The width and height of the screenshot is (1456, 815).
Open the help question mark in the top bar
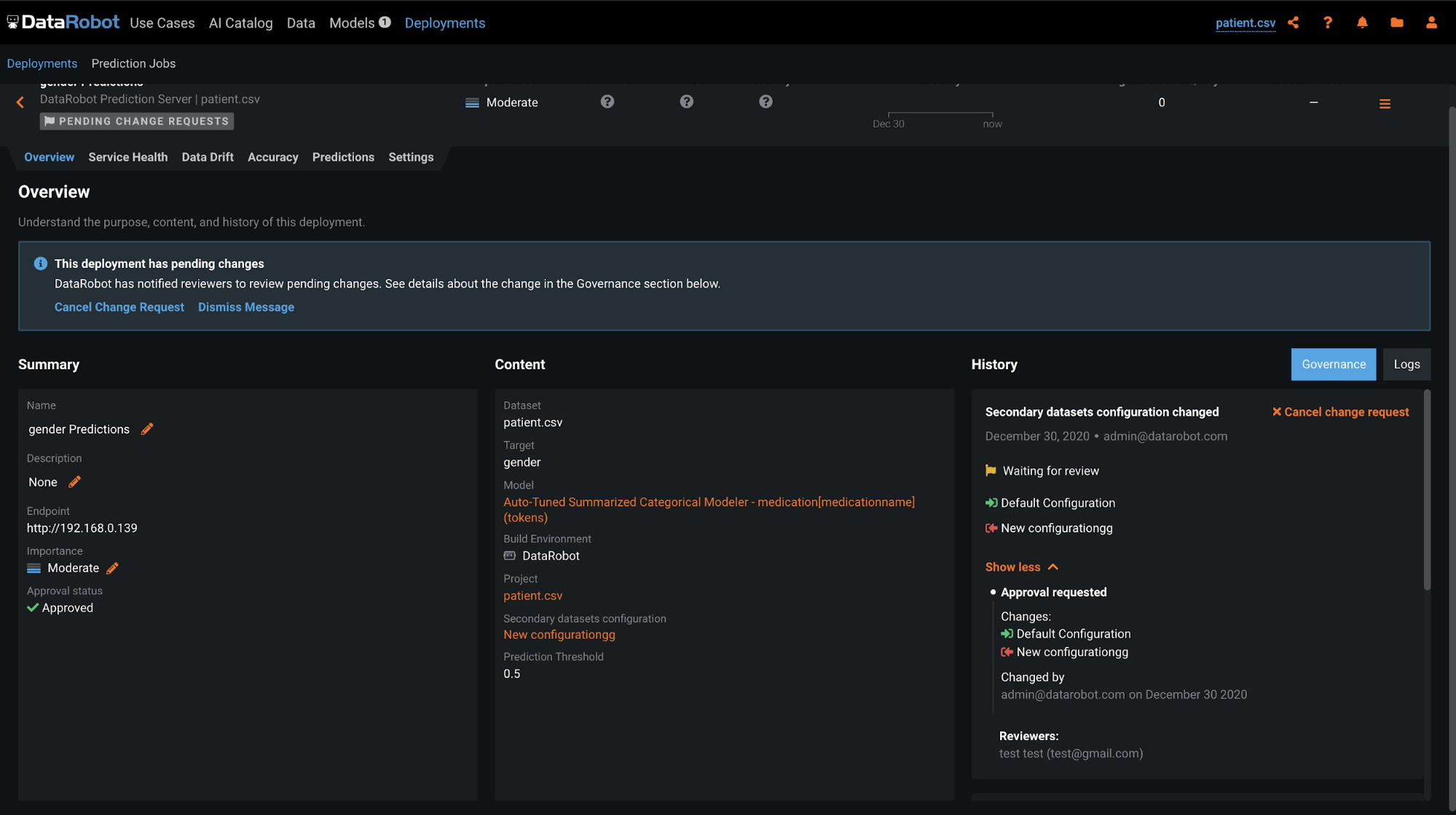(x=1327, y=23)
